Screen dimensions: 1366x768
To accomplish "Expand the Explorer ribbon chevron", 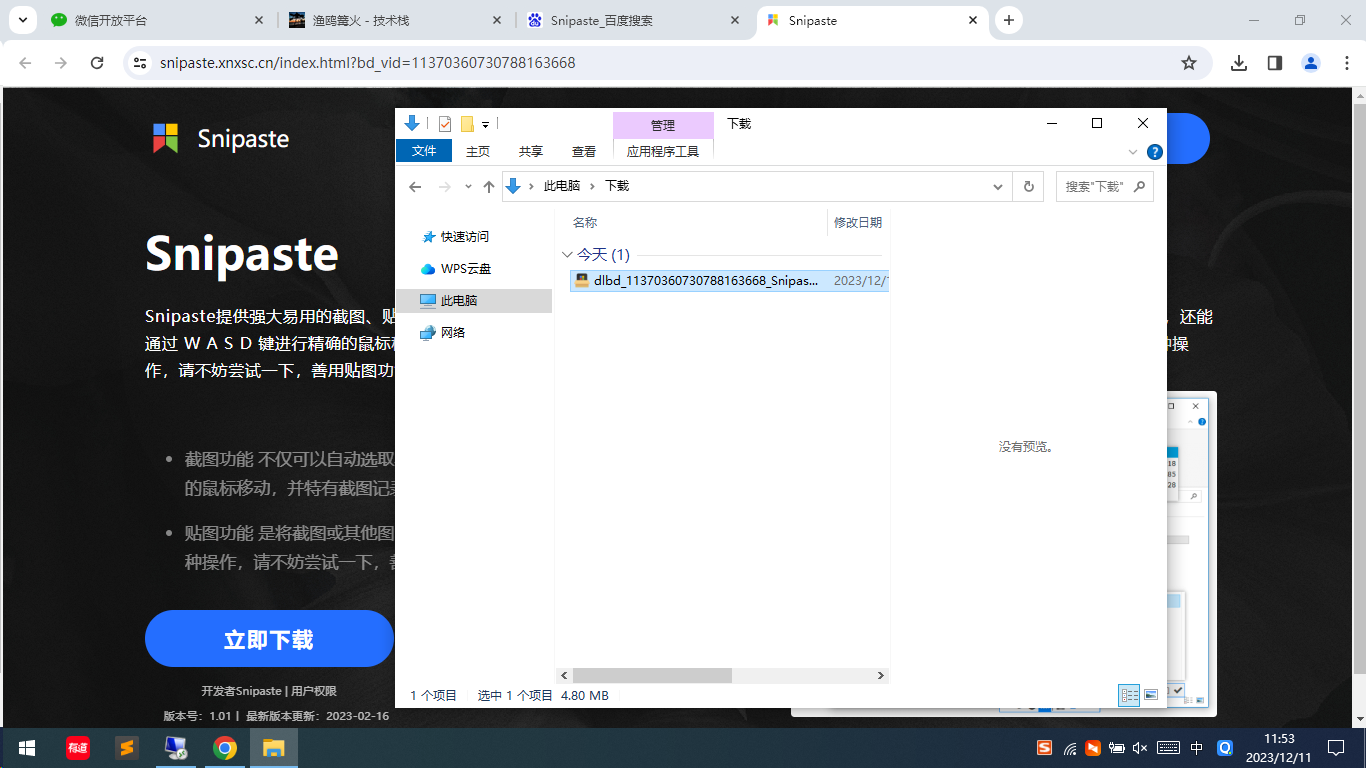I will click(x=1133, y=152).
